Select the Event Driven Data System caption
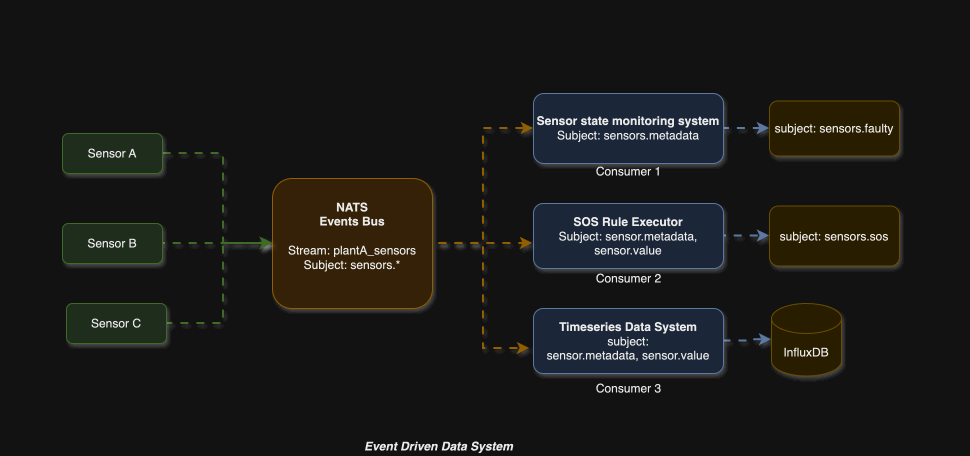 pyautogui.click(x=439, y=446)
